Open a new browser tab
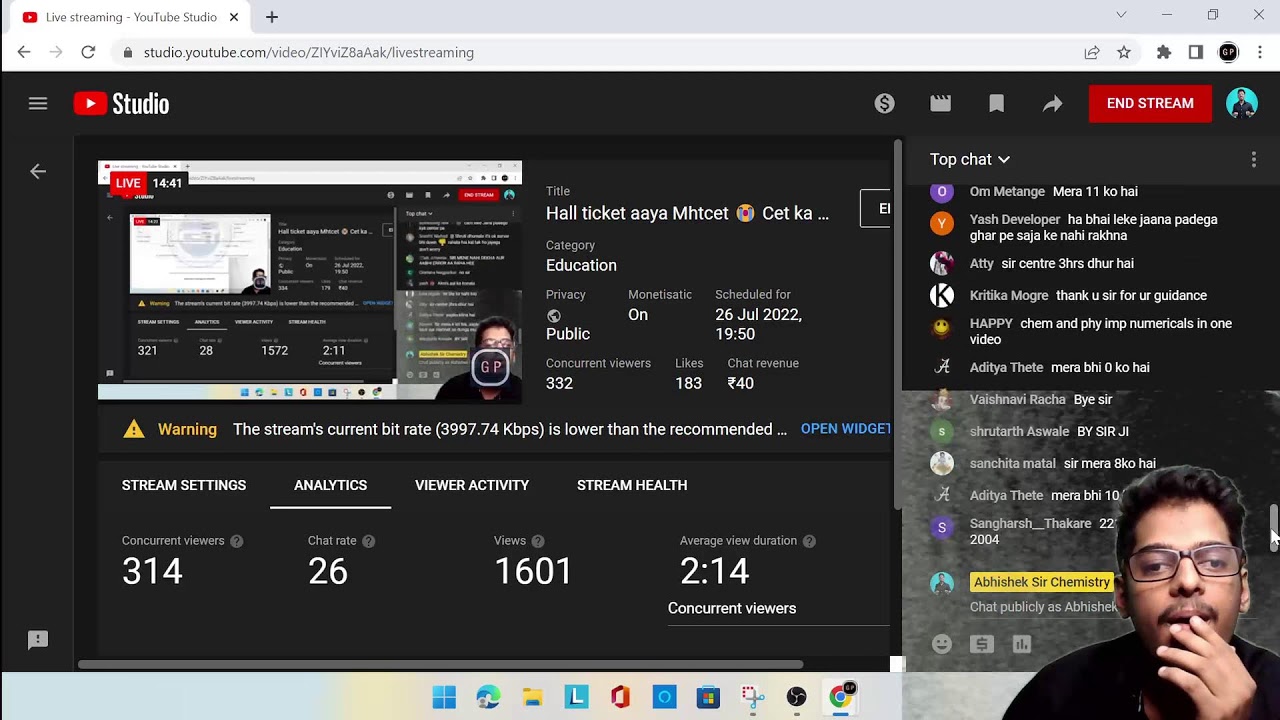This screenshot has width=1280, height=720. (271, 17)
